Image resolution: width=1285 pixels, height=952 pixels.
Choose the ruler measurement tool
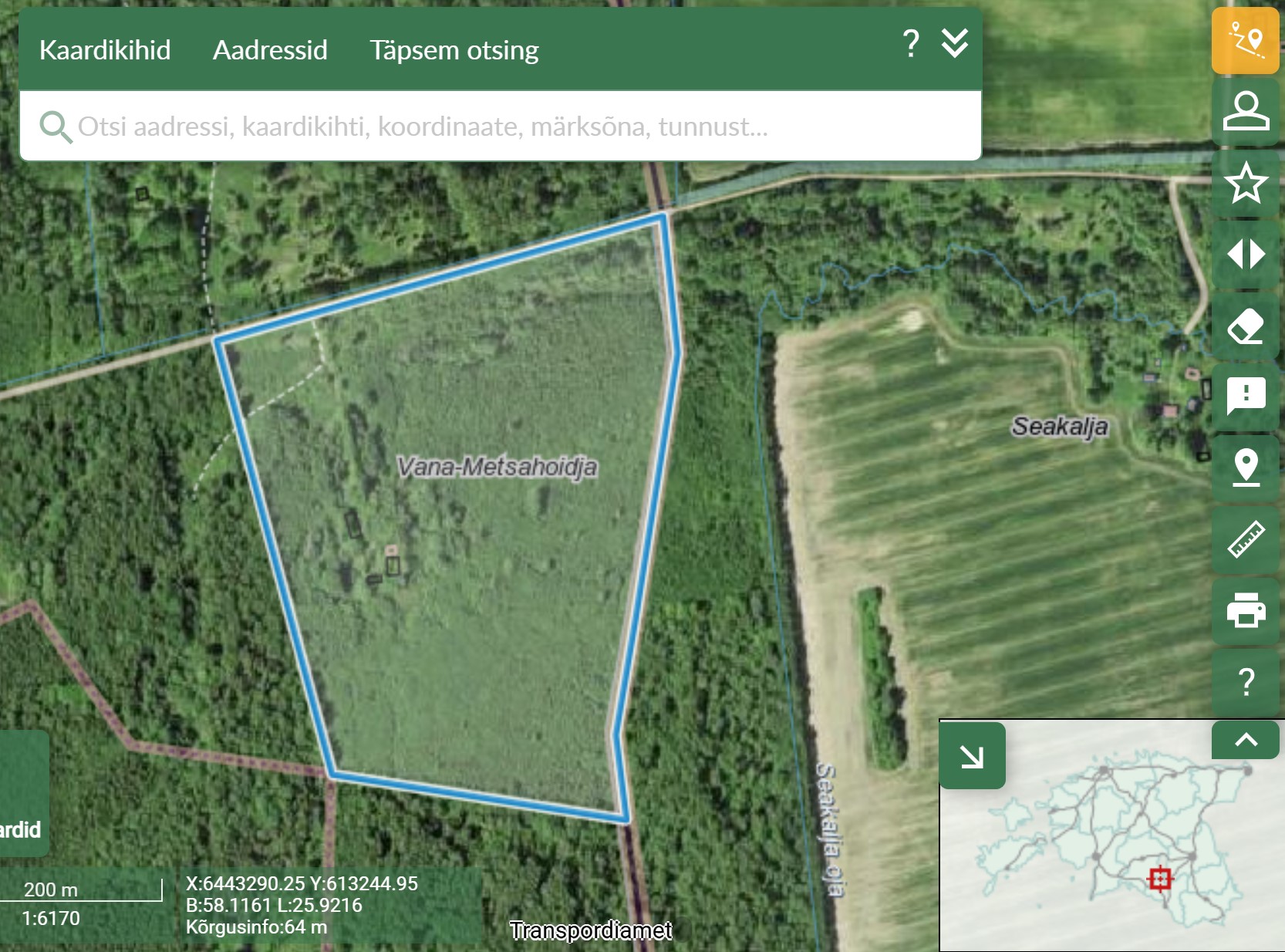[x=1245, y=538]
